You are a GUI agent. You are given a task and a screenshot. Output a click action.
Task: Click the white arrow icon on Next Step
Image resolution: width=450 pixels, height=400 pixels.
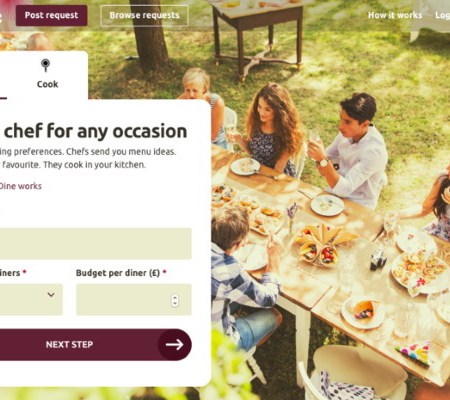tap(175, 344)
